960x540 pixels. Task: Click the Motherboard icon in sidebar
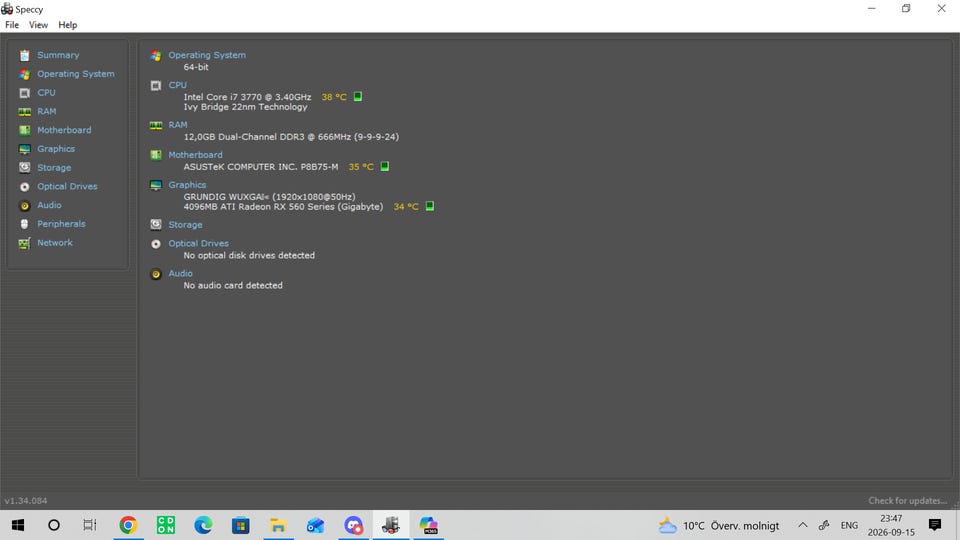point(24,130)
